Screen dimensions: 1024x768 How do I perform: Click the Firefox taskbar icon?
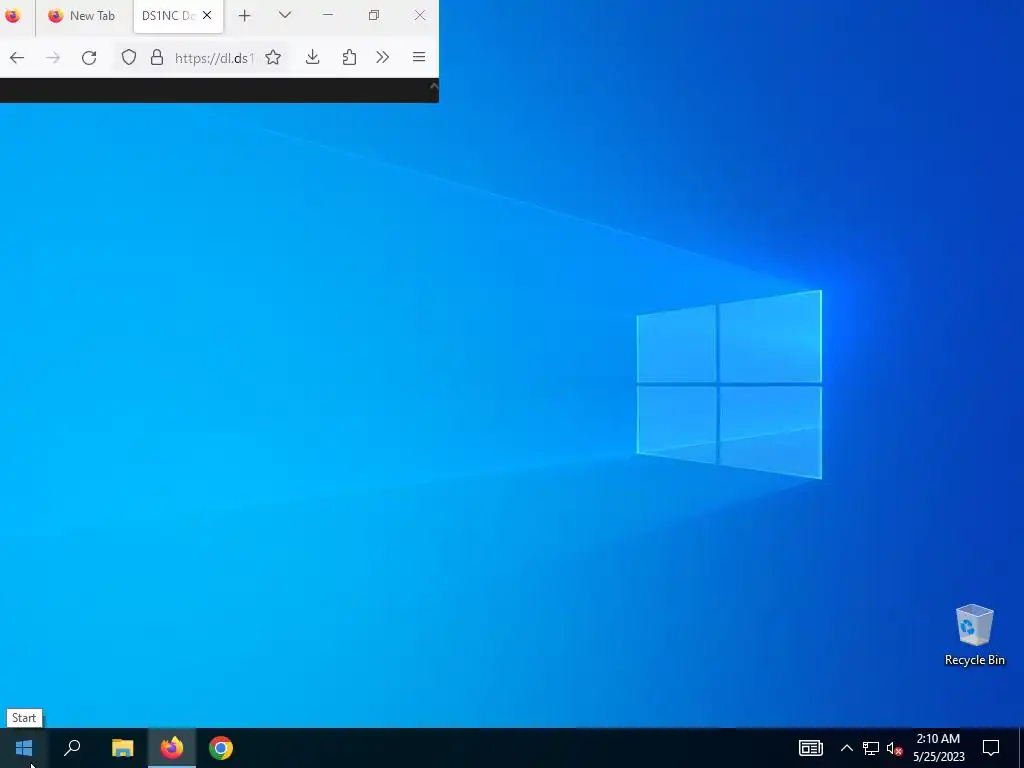pyautogui.click(x=172, y=748)
